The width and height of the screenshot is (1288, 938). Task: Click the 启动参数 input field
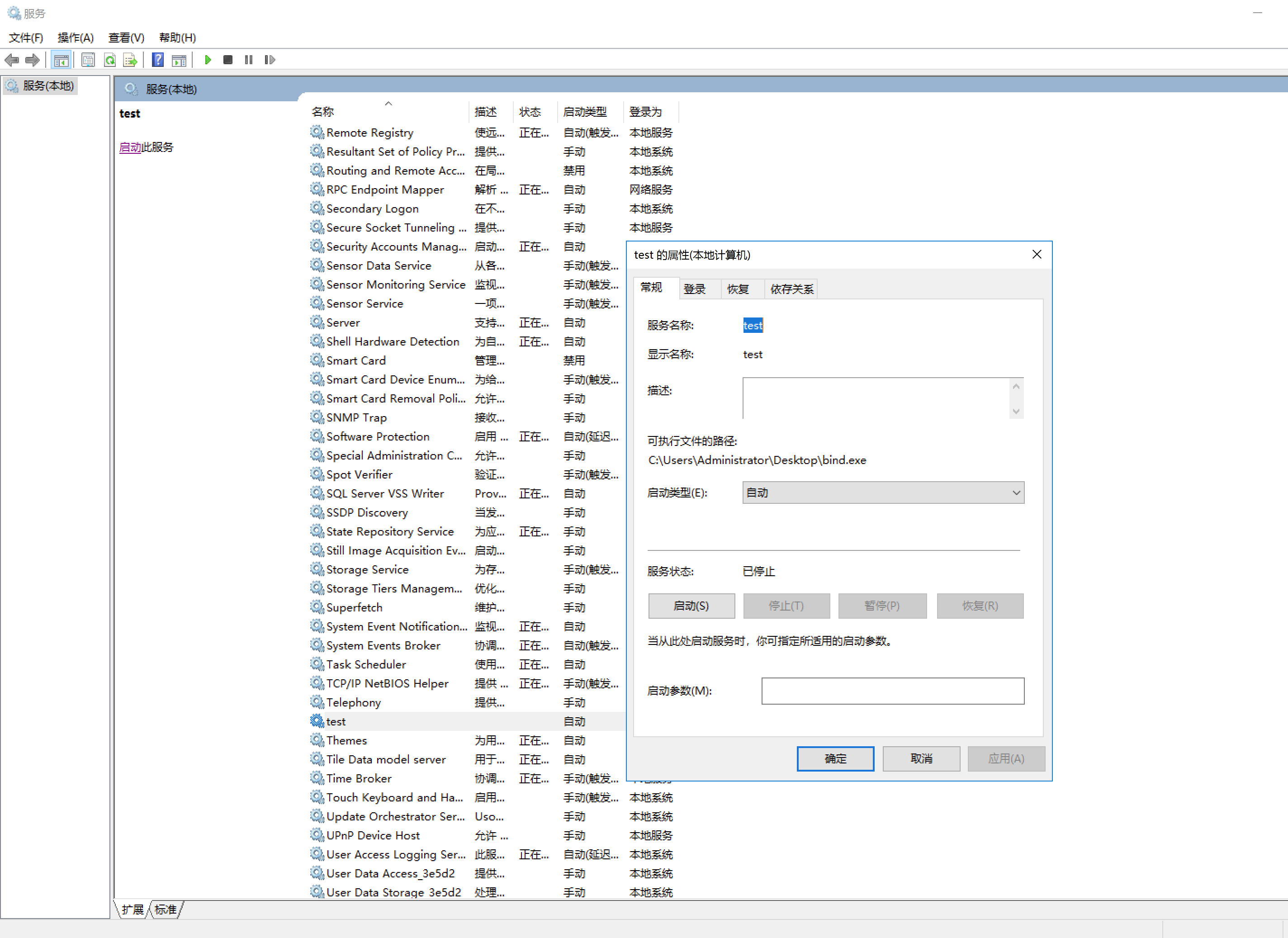pyautogui.click(x=892, y=691)
